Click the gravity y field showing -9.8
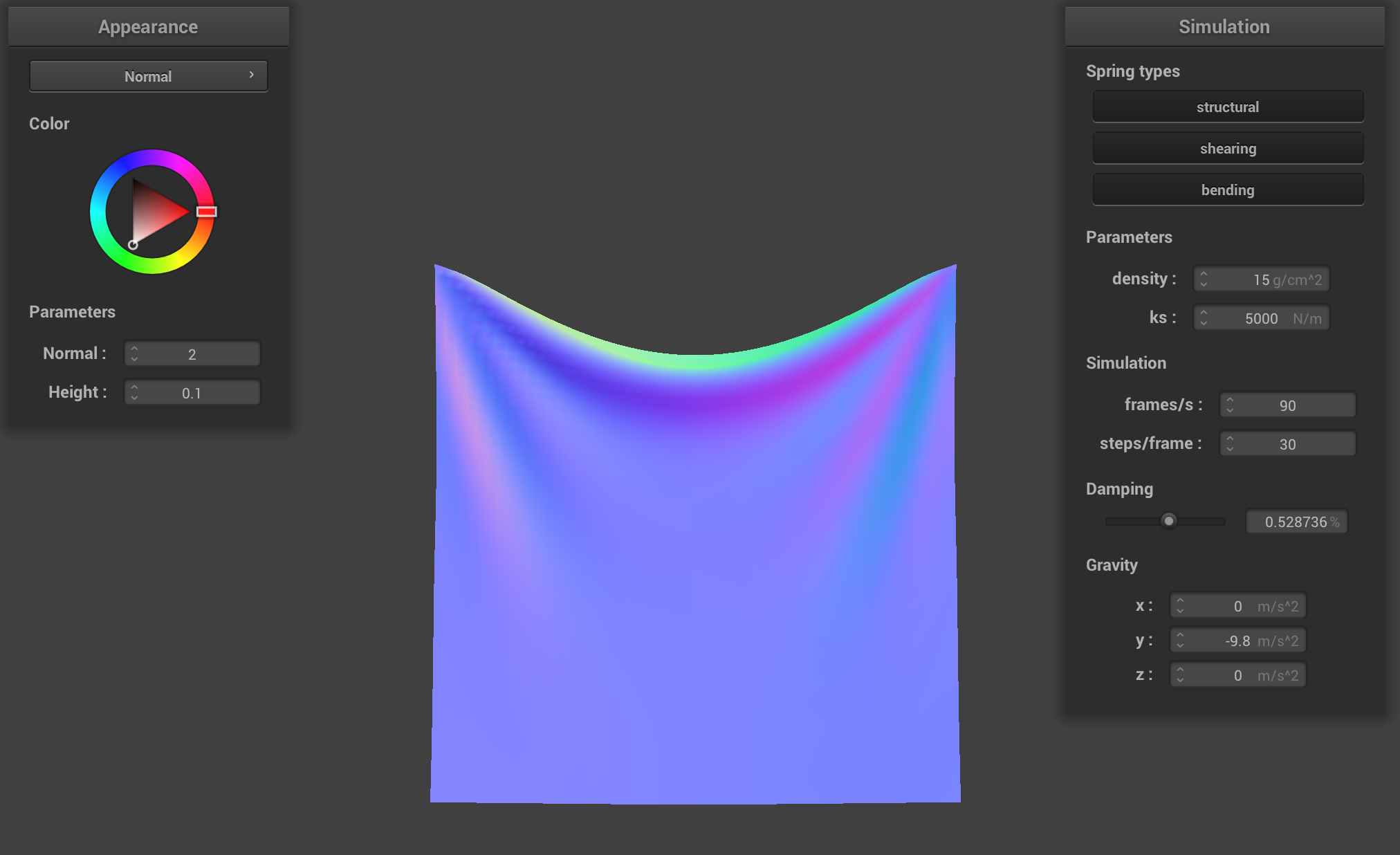This screenshot has width=1400, height=855. tap(1238, 640)
